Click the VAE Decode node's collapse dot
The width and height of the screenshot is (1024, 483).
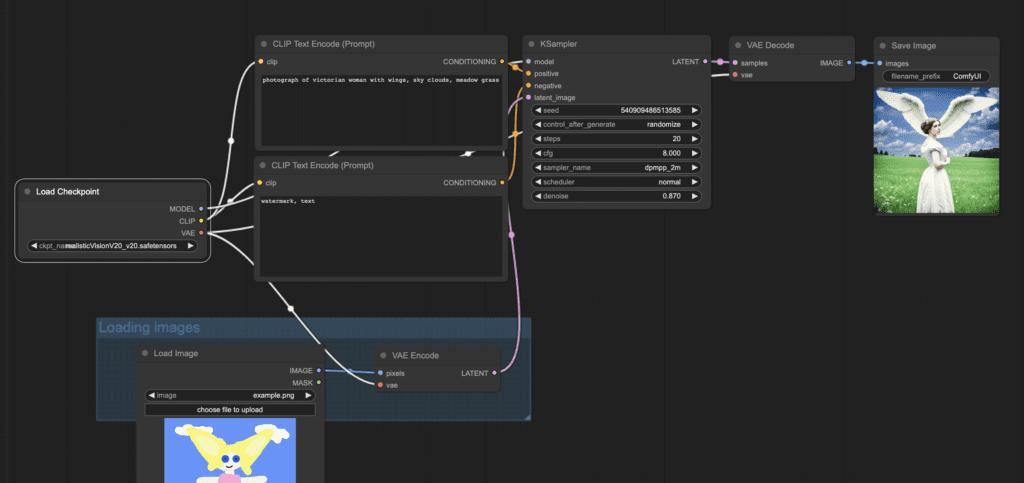pos(737,44)
